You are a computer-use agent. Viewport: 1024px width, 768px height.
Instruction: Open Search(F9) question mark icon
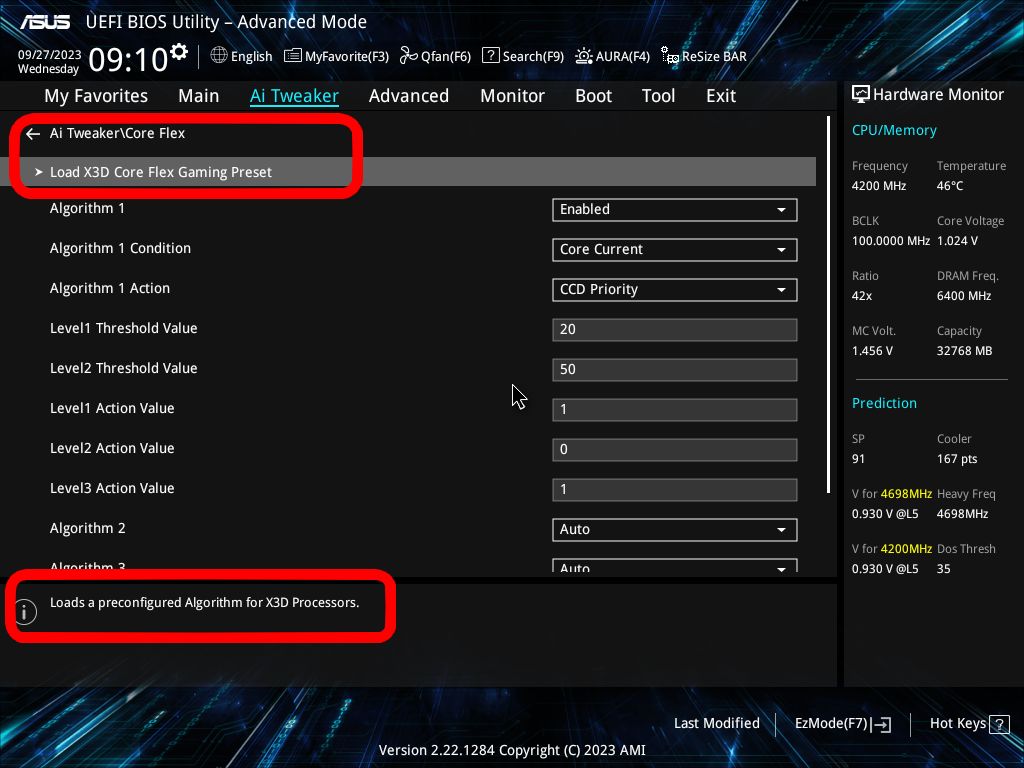click(x=490, y=56)
